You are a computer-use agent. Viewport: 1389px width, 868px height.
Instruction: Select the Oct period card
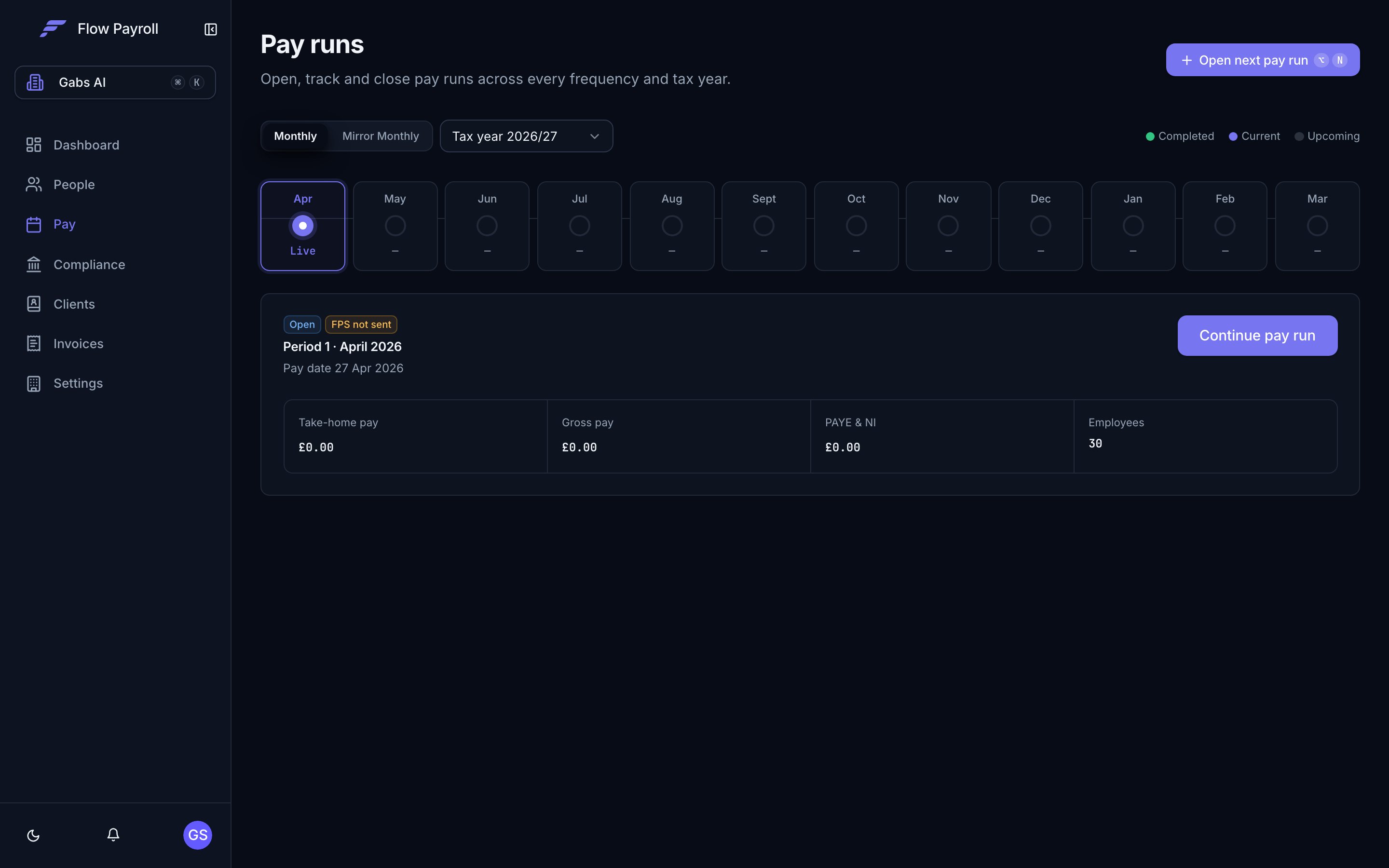[x=857, y=226]
